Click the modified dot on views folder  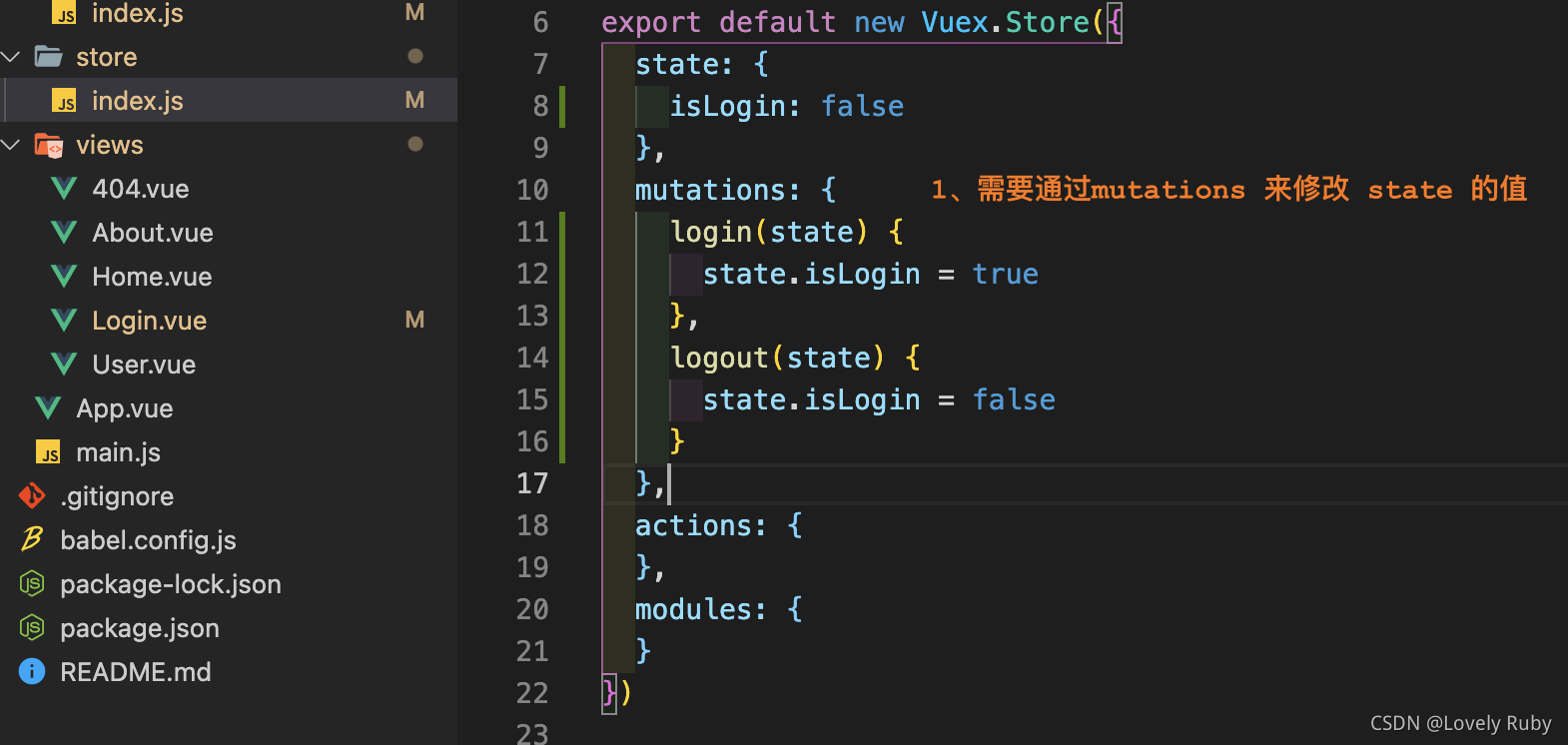(x=415, y=144)
